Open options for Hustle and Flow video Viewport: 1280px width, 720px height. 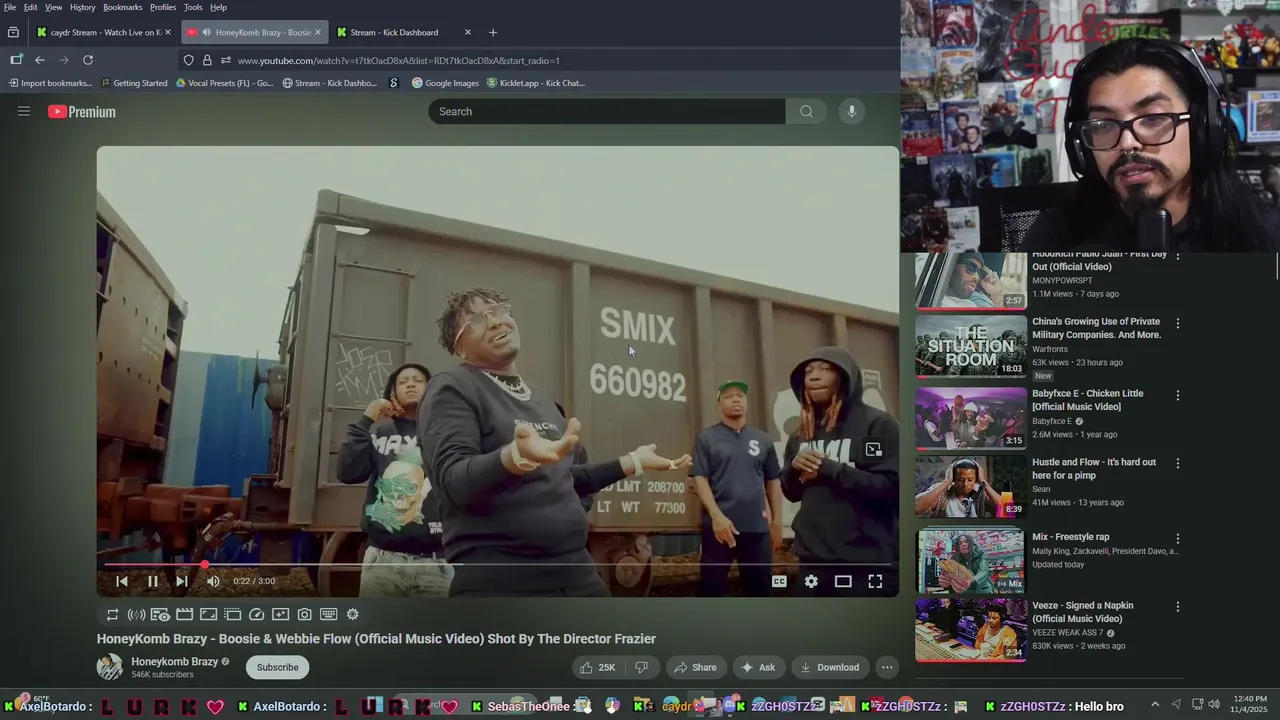click(x=1177, y=463)
